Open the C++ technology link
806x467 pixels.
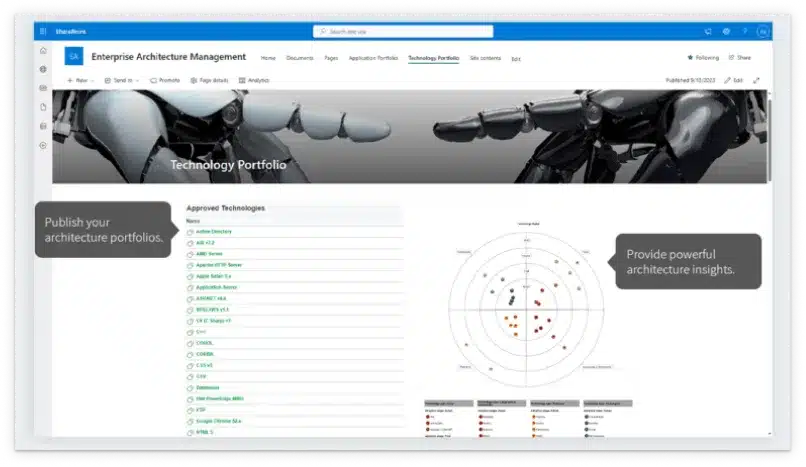[201, 332]
